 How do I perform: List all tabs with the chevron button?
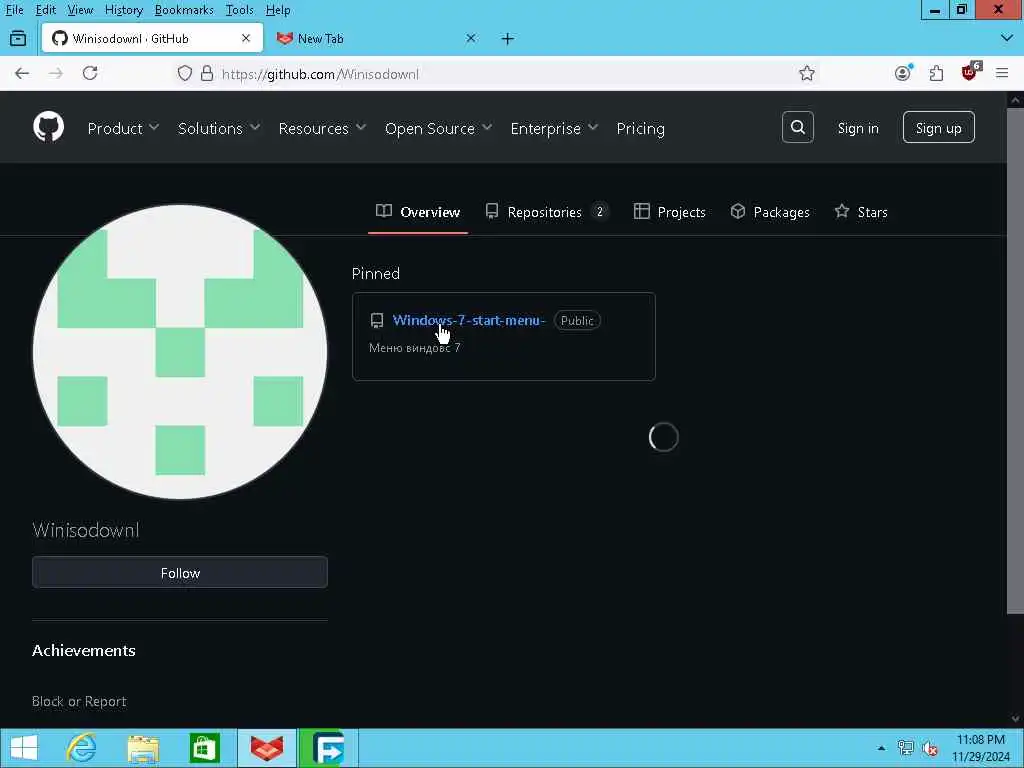click(x=1006, y=39)
